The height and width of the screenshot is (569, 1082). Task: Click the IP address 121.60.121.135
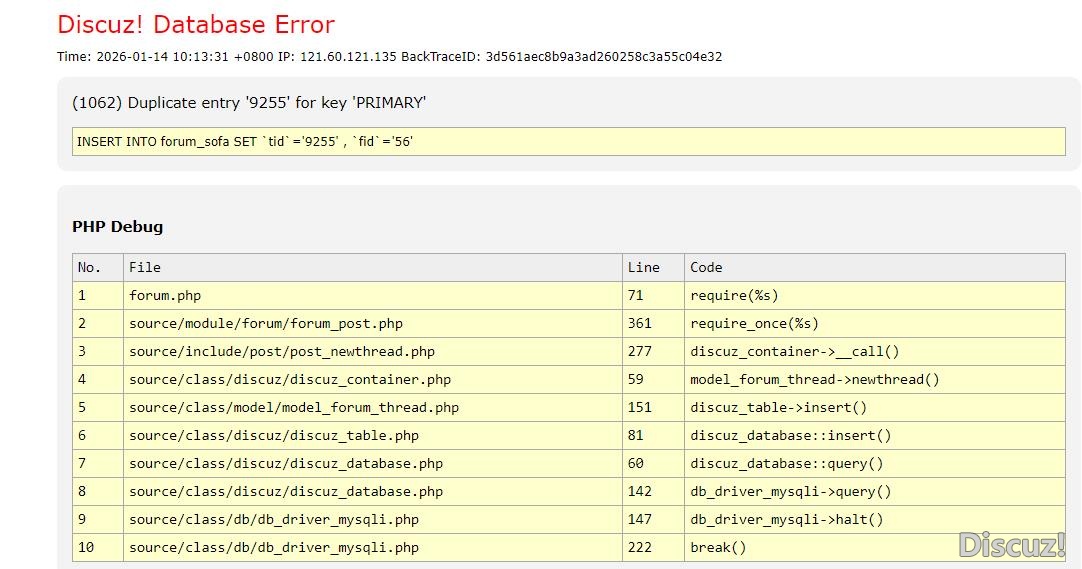(342, 57)
